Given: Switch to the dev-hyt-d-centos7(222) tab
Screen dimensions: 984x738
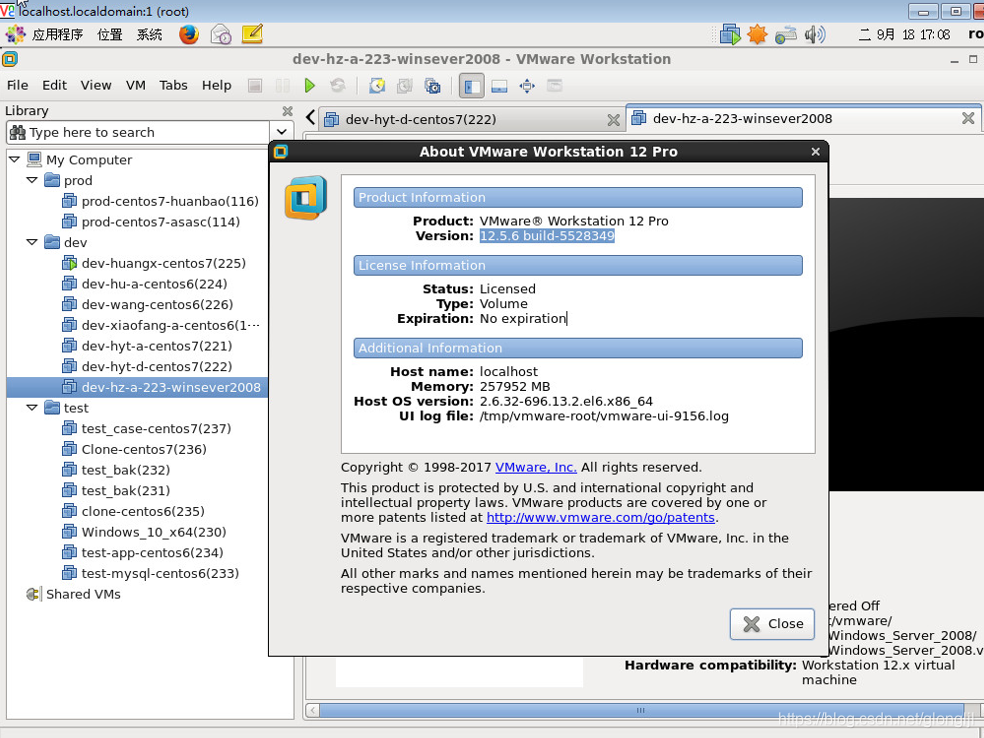Looking at the screenshot, I should (x=471, y=119).
